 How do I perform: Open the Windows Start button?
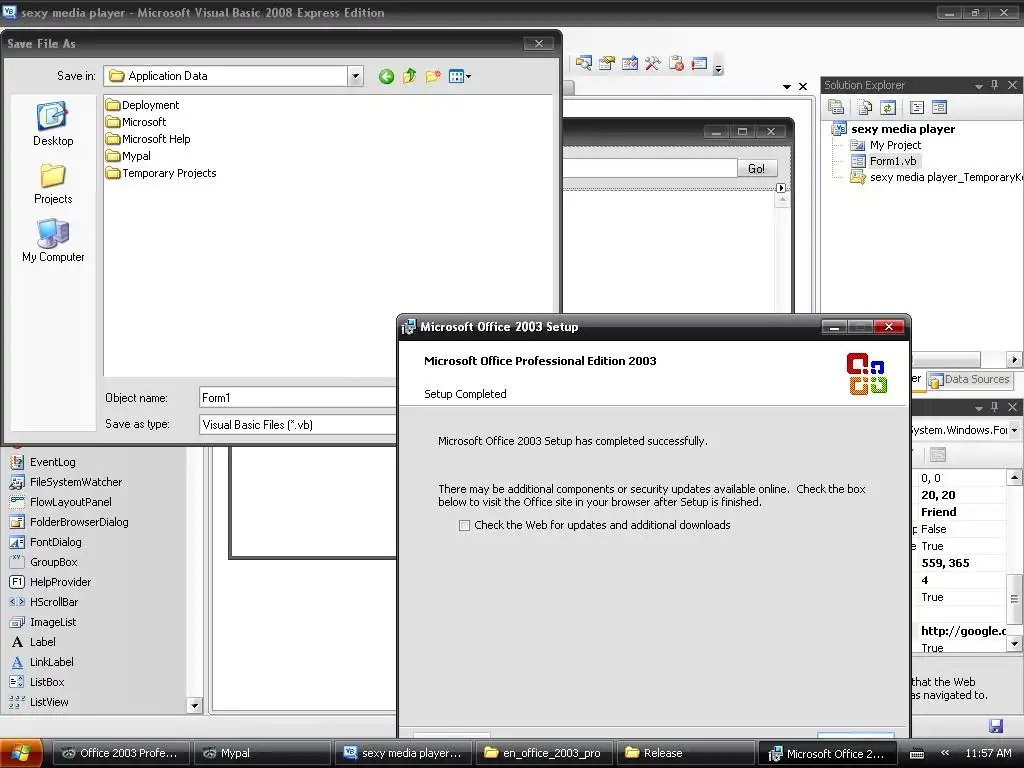22,753
